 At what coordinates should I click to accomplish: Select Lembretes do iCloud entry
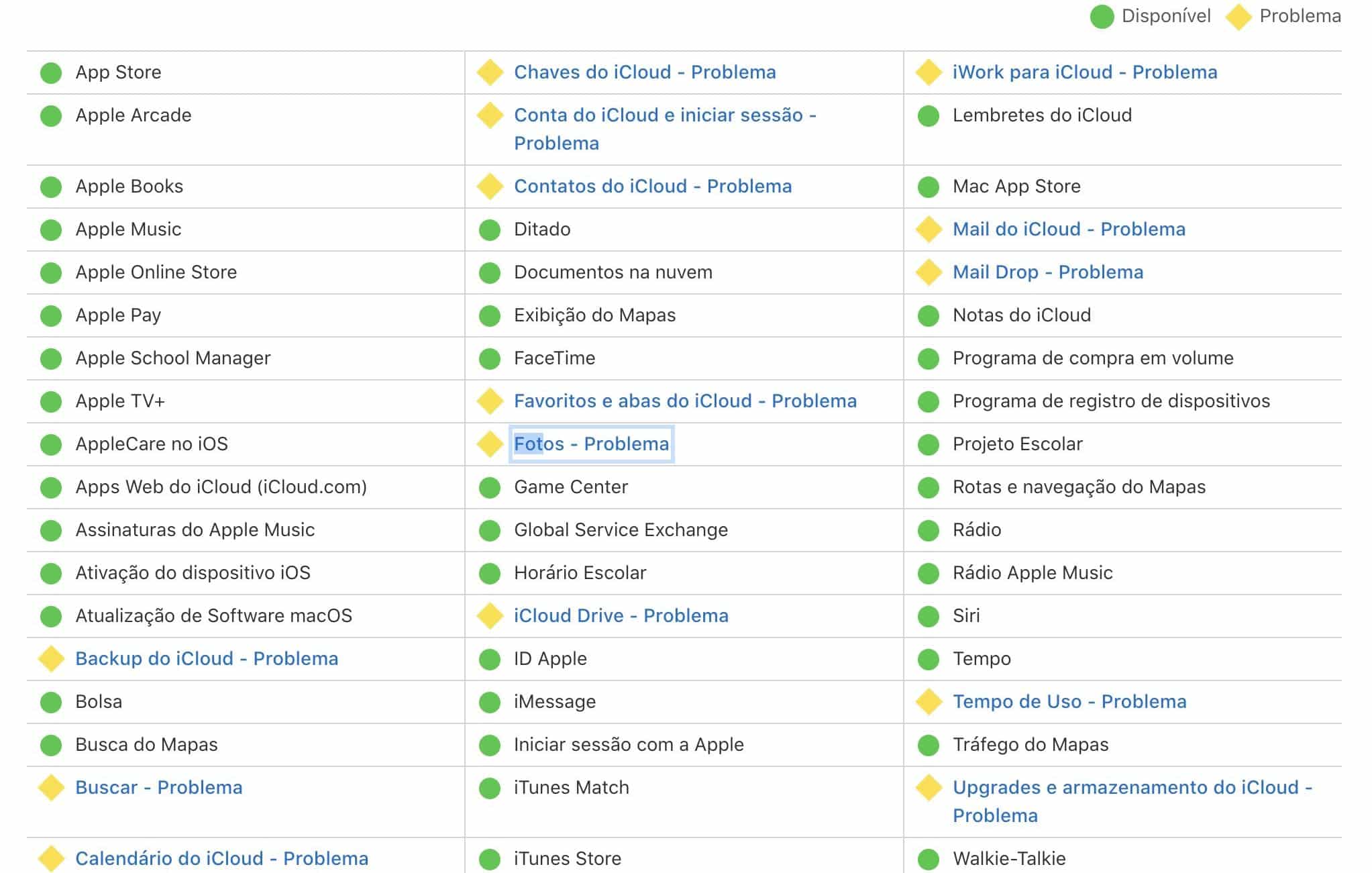(x=1043, y=115)
